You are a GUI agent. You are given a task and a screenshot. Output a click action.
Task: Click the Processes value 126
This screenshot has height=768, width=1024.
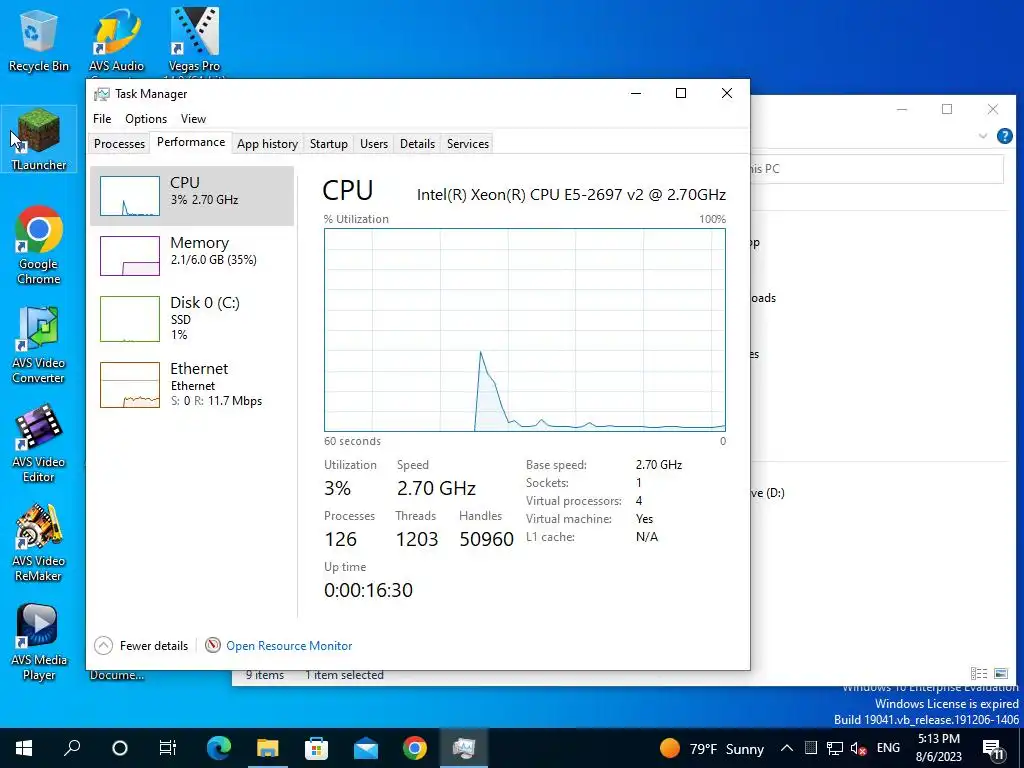coord(340,539)
